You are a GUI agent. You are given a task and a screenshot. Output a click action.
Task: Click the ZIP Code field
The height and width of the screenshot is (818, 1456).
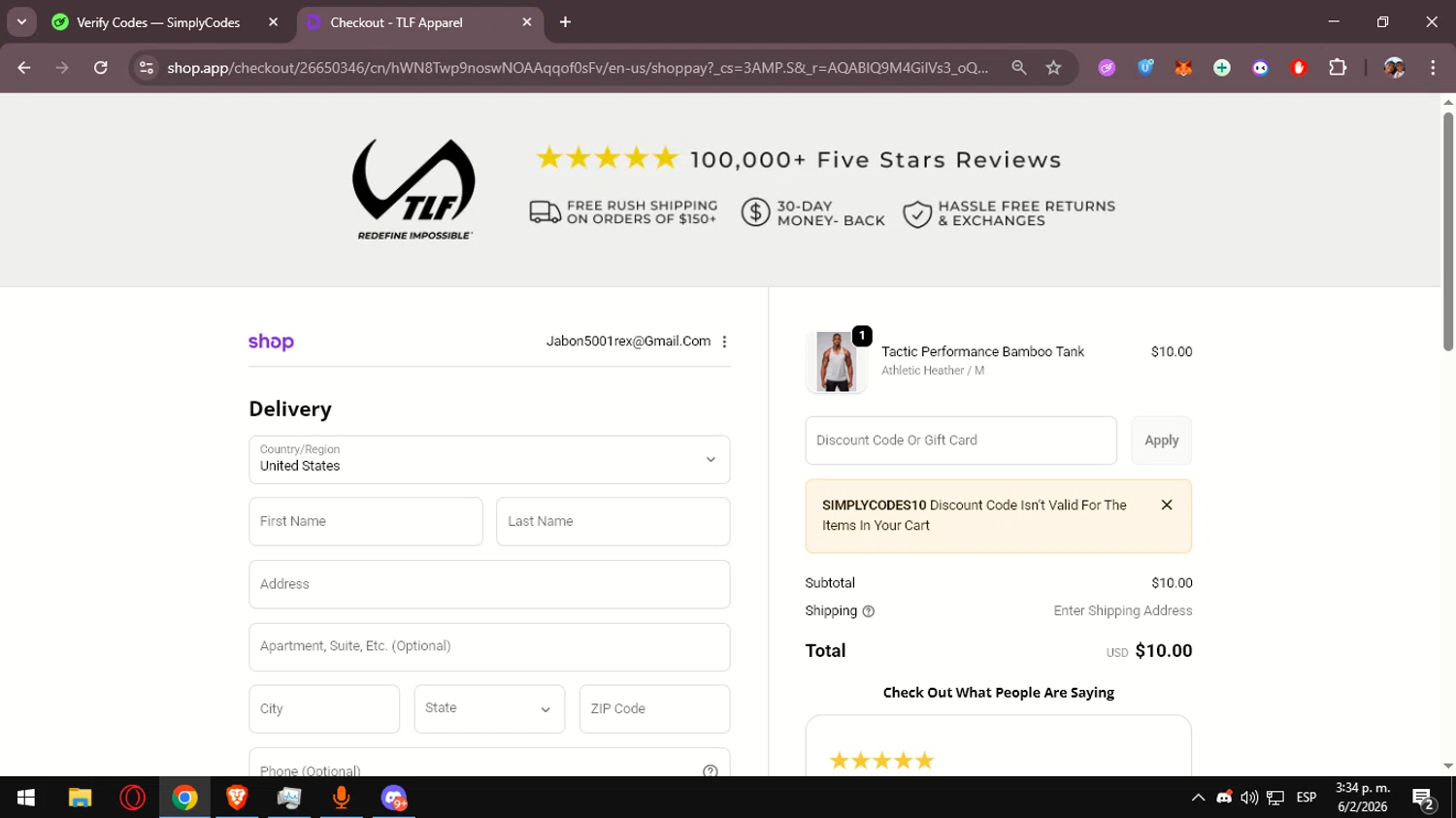655,708
